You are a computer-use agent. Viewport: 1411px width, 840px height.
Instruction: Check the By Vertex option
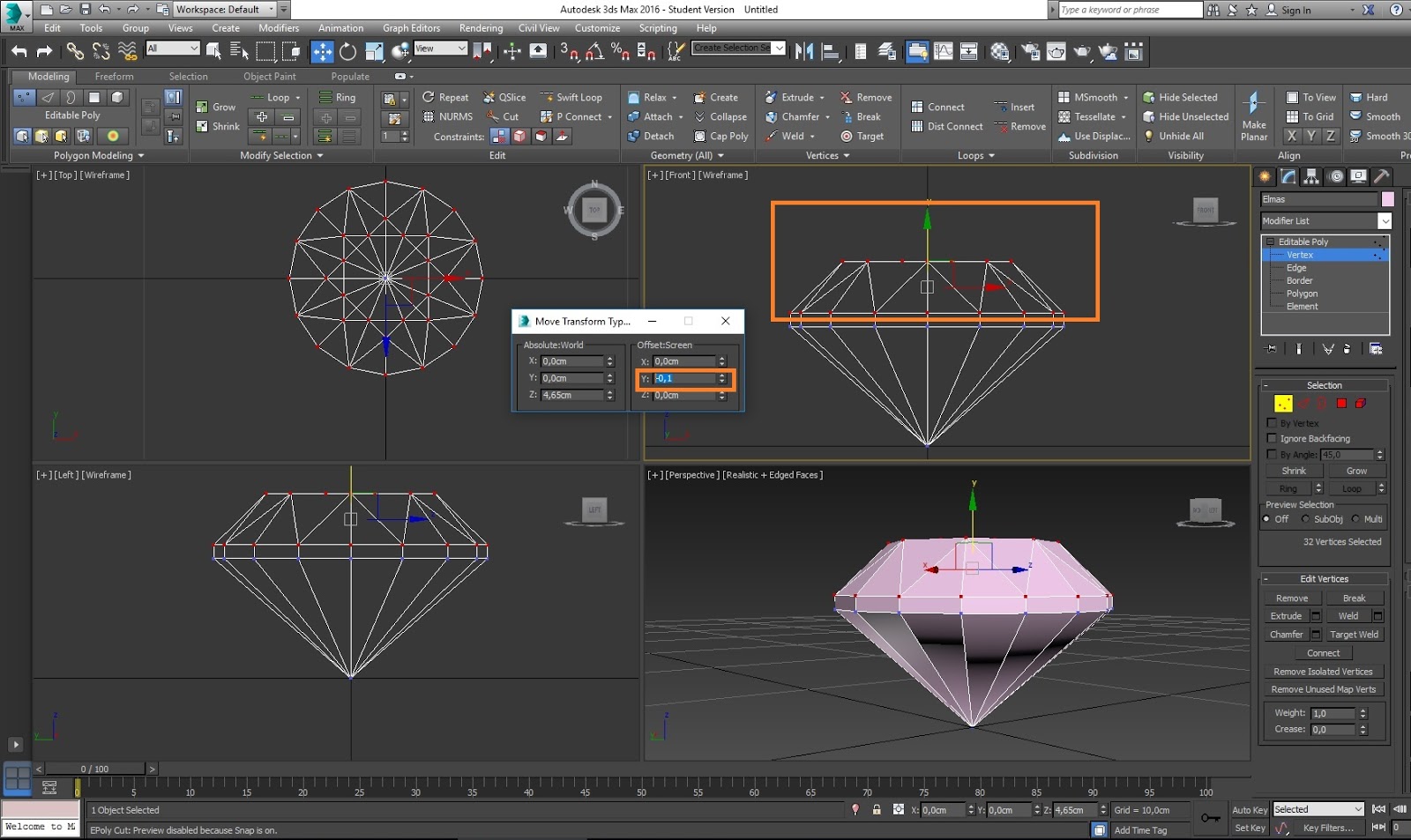pyautogui.click(x=1272, y=423)
